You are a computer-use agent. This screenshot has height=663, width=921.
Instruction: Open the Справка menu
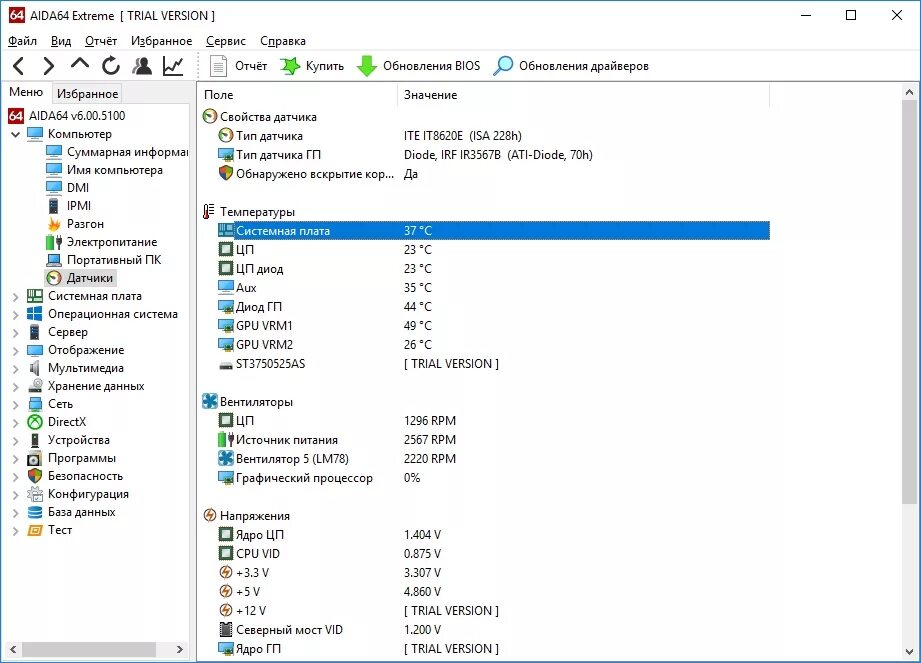click(283, 41)
